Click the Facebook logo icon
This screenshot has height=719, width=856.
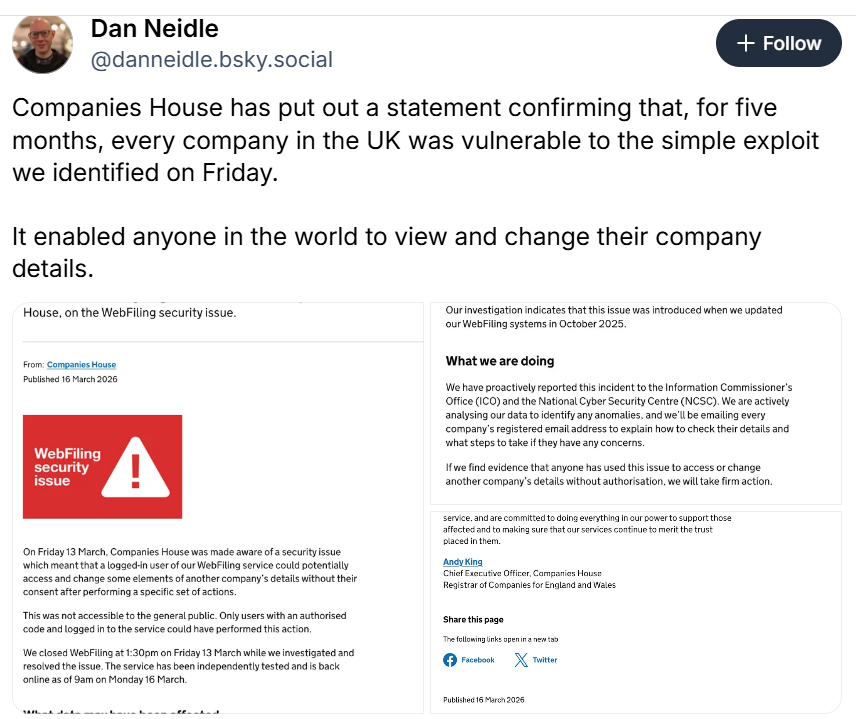point(450,660)
